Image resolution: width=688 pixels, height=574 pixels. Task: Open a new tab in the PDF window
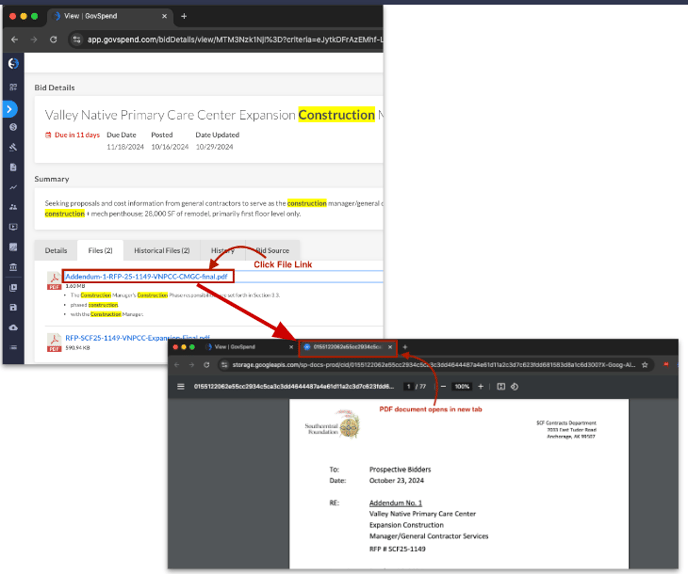[405, 347]
